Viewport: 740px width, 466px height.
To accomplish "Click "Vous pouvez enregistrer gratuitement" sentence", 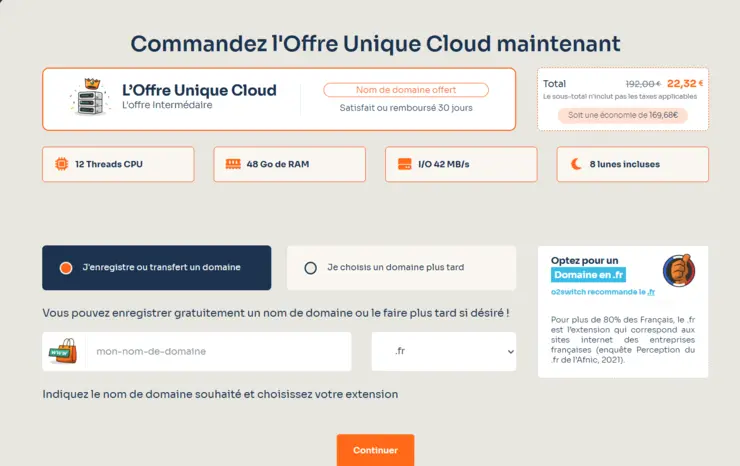I will pos(276,313).
